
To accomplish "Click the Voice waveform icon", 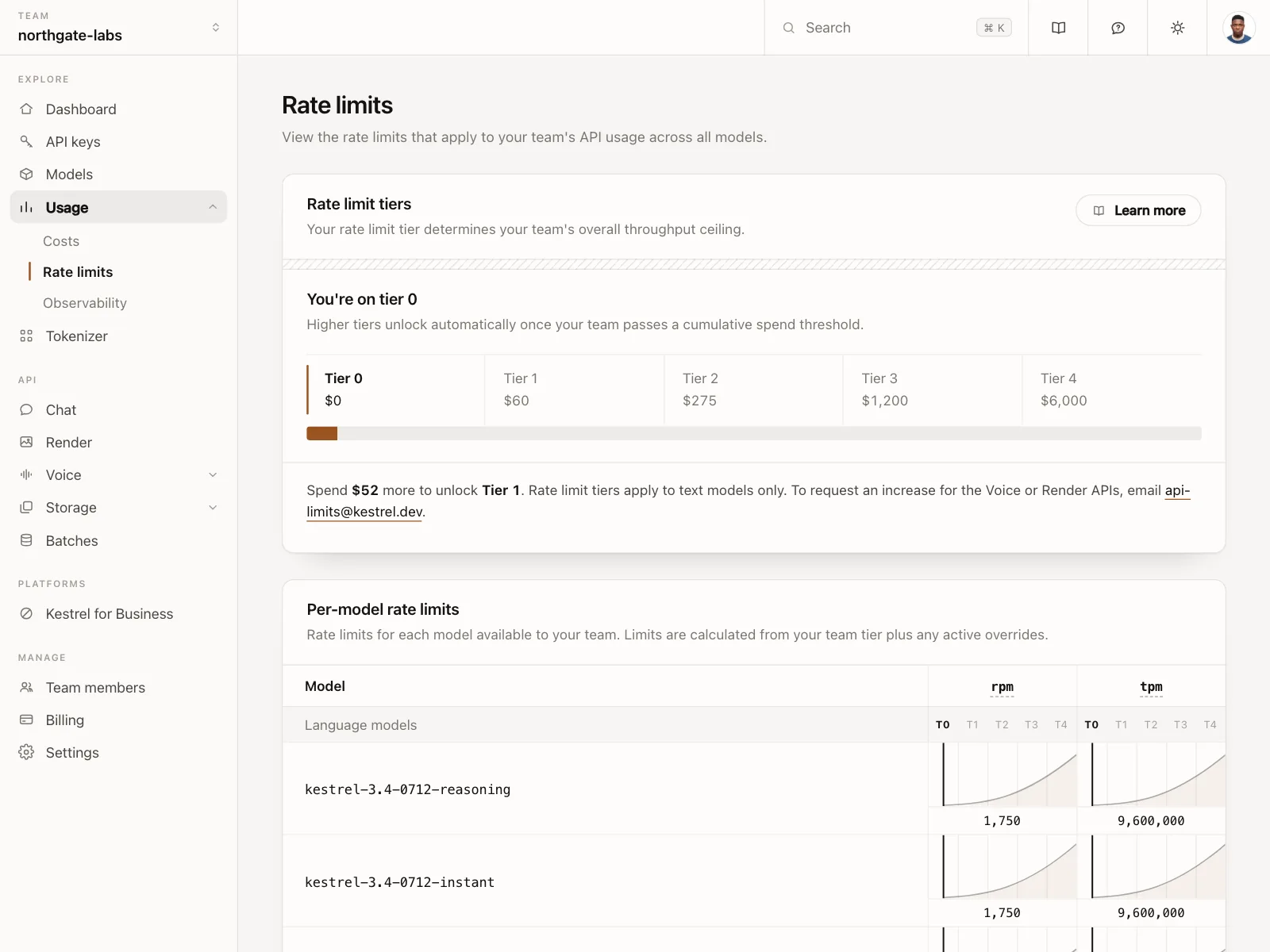I will (26, 474).
